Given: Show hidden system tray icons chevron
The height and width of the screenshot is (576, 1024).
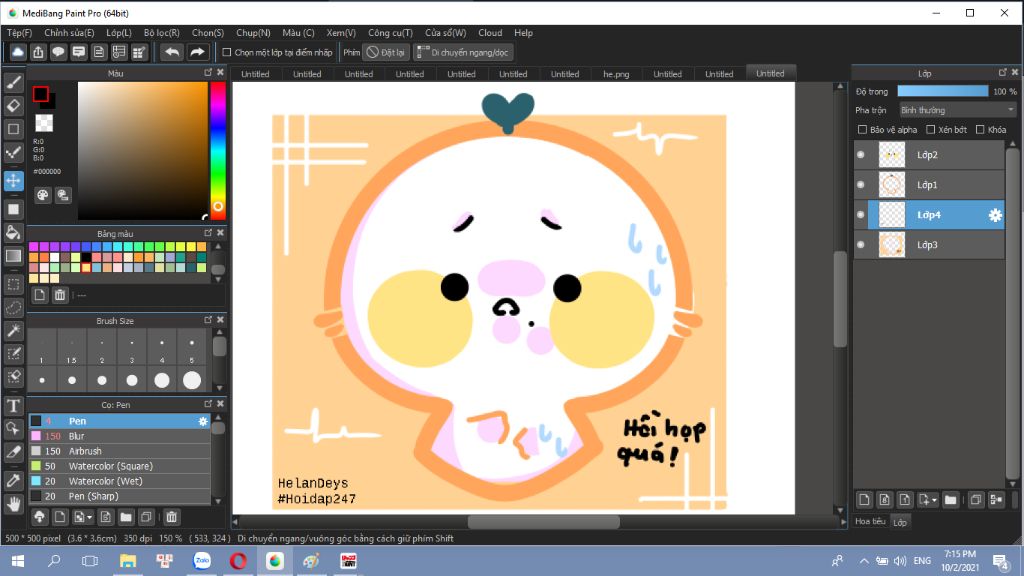Looking at the screenshot, I should point(864,561).
